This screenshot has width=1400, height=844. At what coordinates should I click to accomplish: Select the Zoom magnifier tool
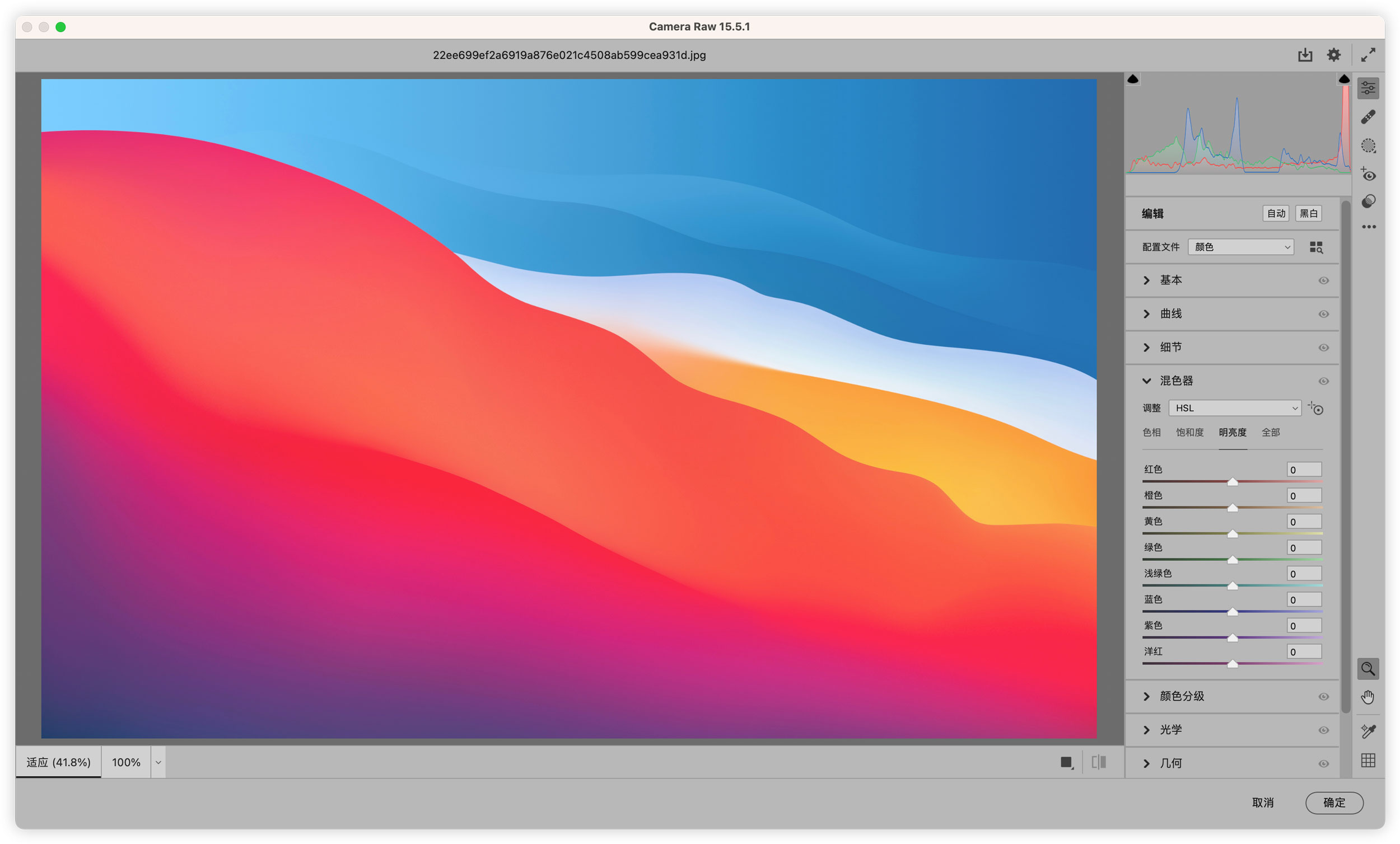click(1368, 668)
